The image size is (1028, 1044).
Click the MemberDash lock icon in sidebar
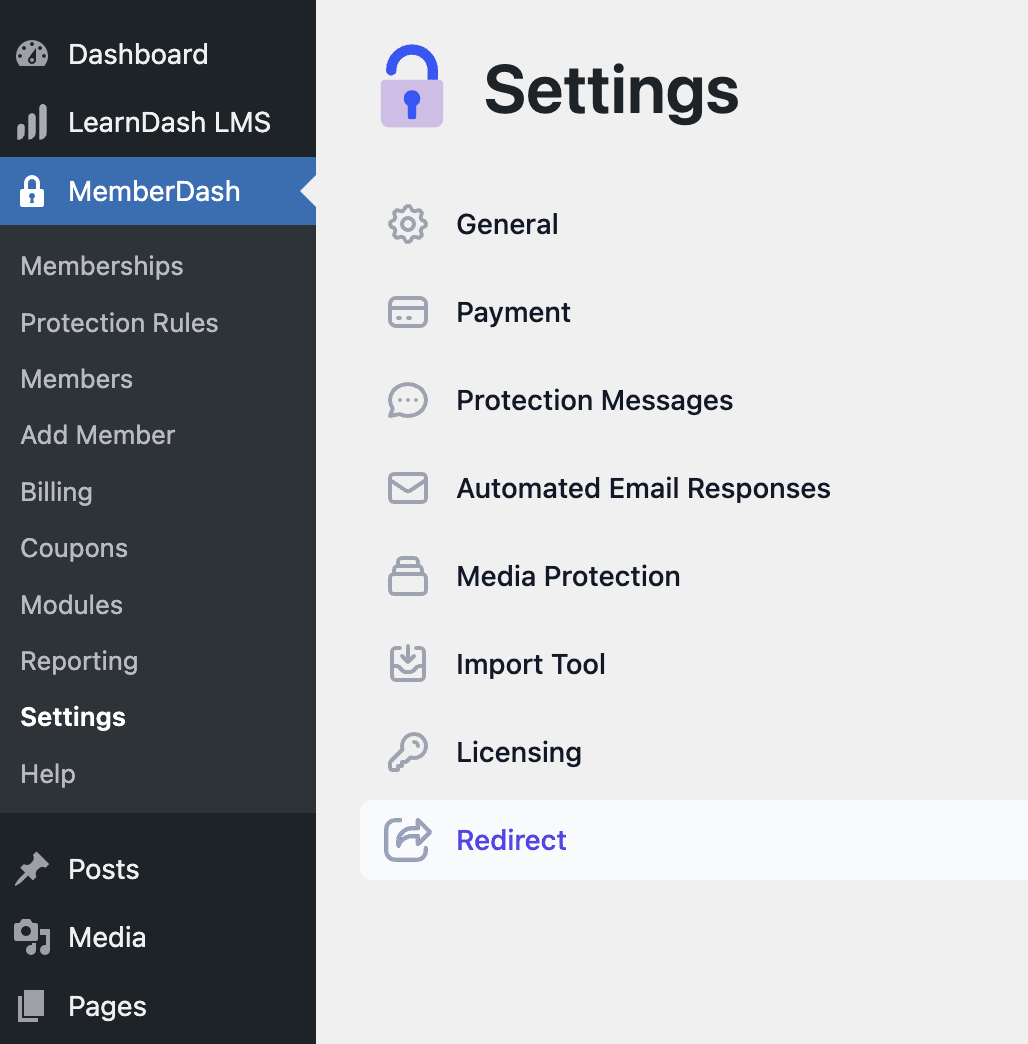coord(32,192)
